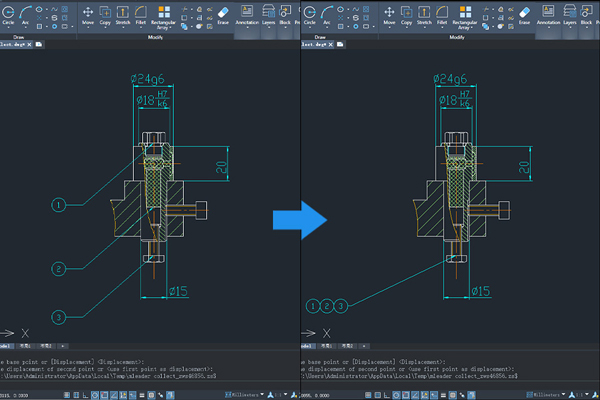Close the test.dwg document tab in the left window
Image resolution: width=600 pixels, height=400 pixels.
tap(29, 44)
